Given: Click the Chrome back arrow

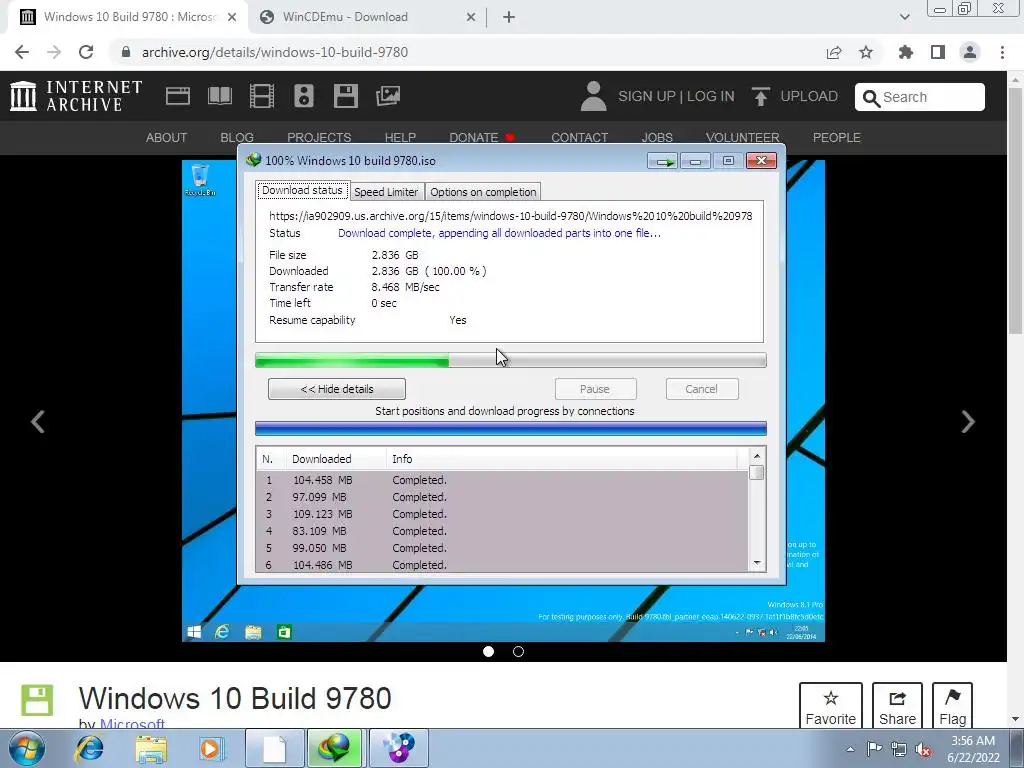Looking at the screenshot, I should 22,52.
